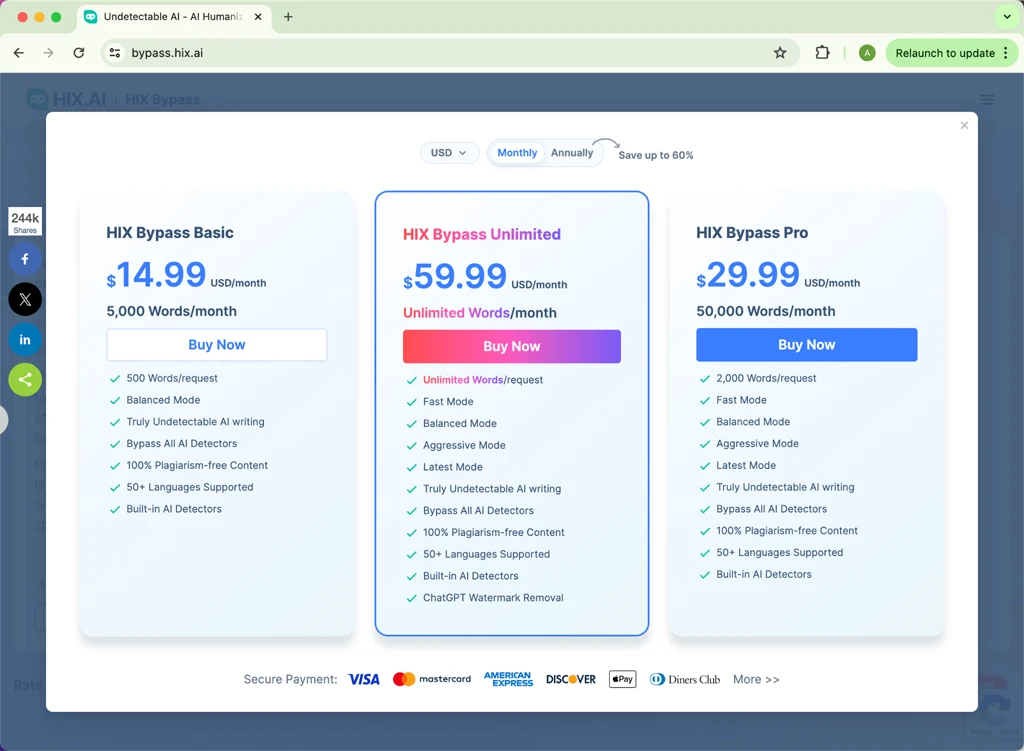The height and width of the screenshot is (751, 1024).
Task: Click HIX Bypass header link
Action: pos(163,100)
